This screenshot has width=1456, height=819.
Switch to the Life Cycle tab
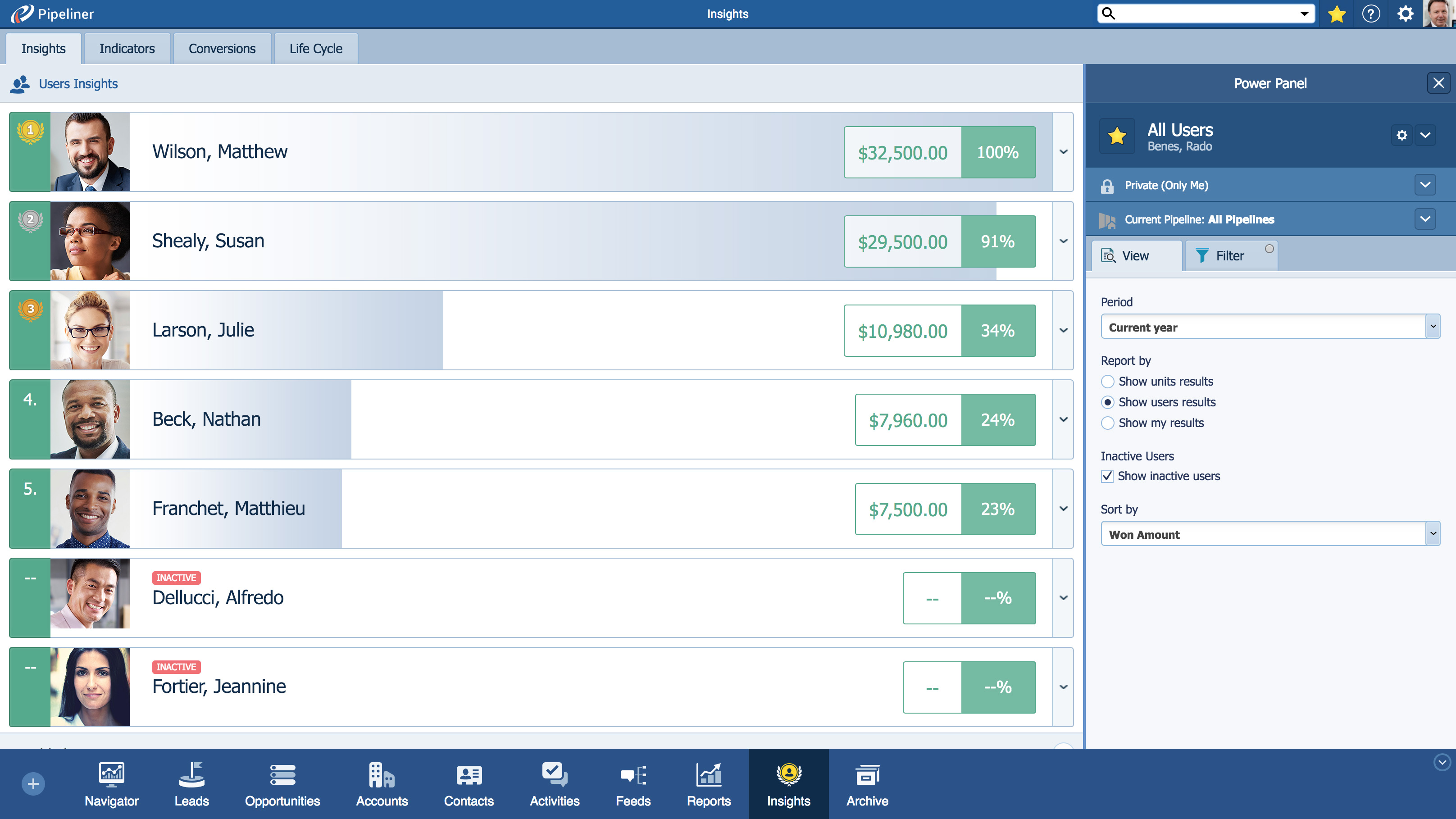[315, 49]
